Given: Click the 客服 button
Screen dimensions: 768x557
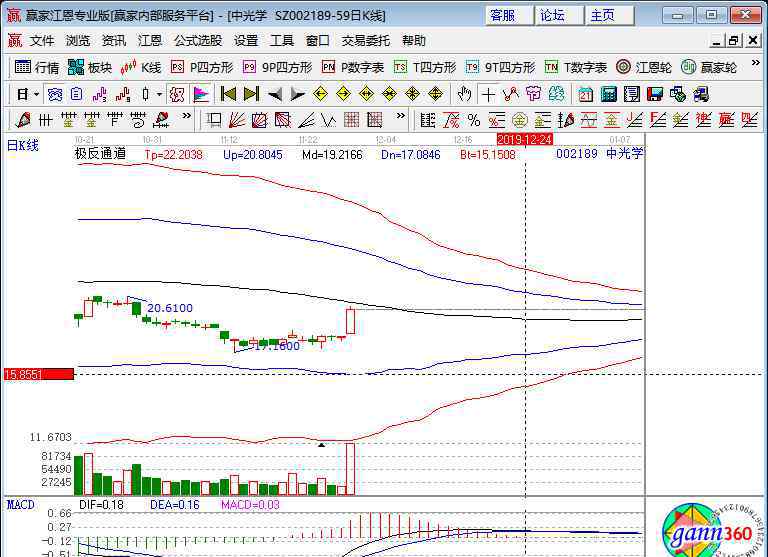Looking at the screenshot, I should tap(509, 16).
